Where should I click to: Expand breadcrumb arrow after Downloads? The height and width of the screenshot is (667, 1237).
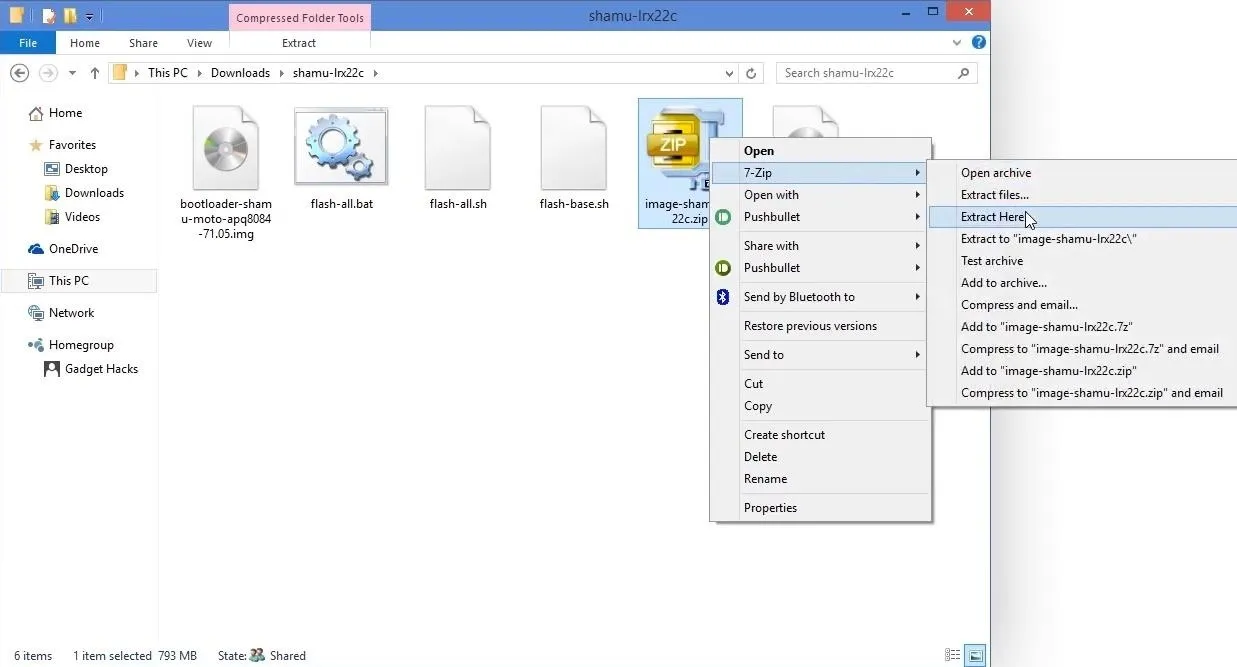coord(281,73)
